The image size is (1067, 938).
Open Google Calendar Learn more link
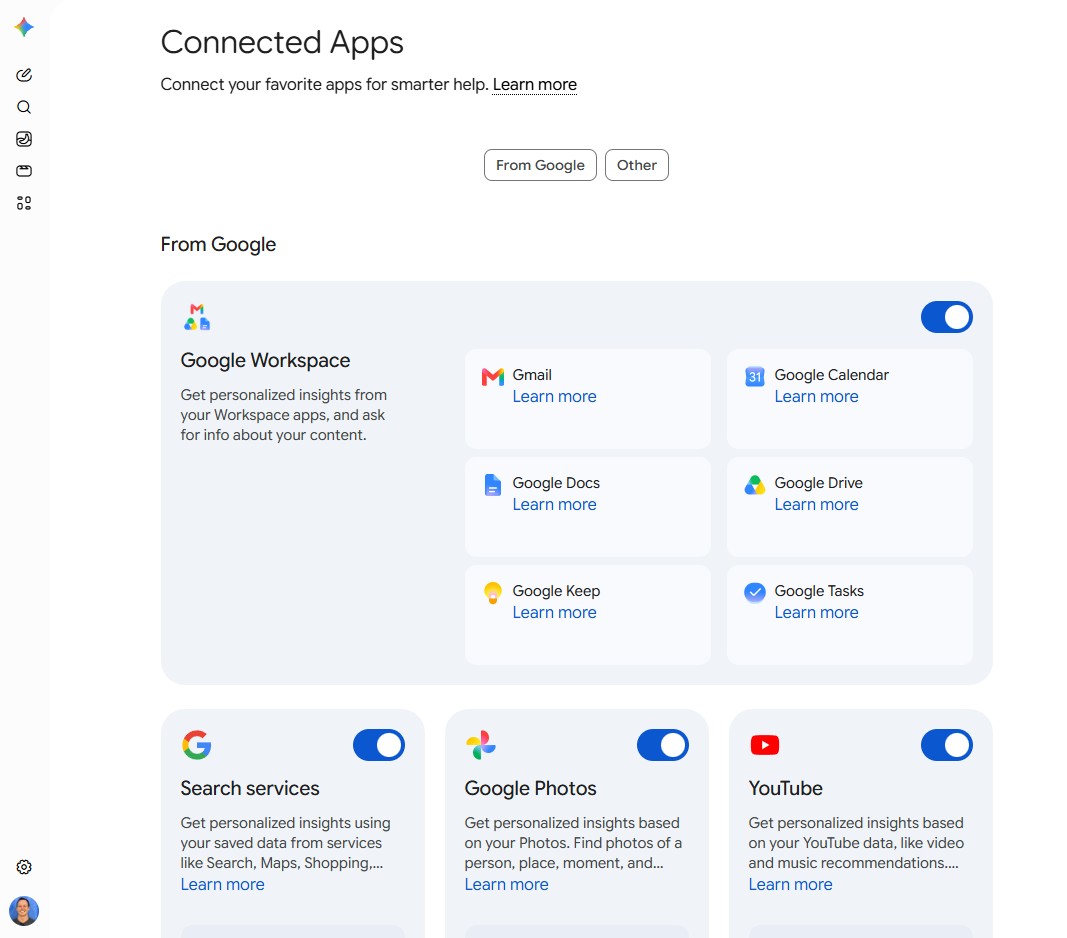817,397
